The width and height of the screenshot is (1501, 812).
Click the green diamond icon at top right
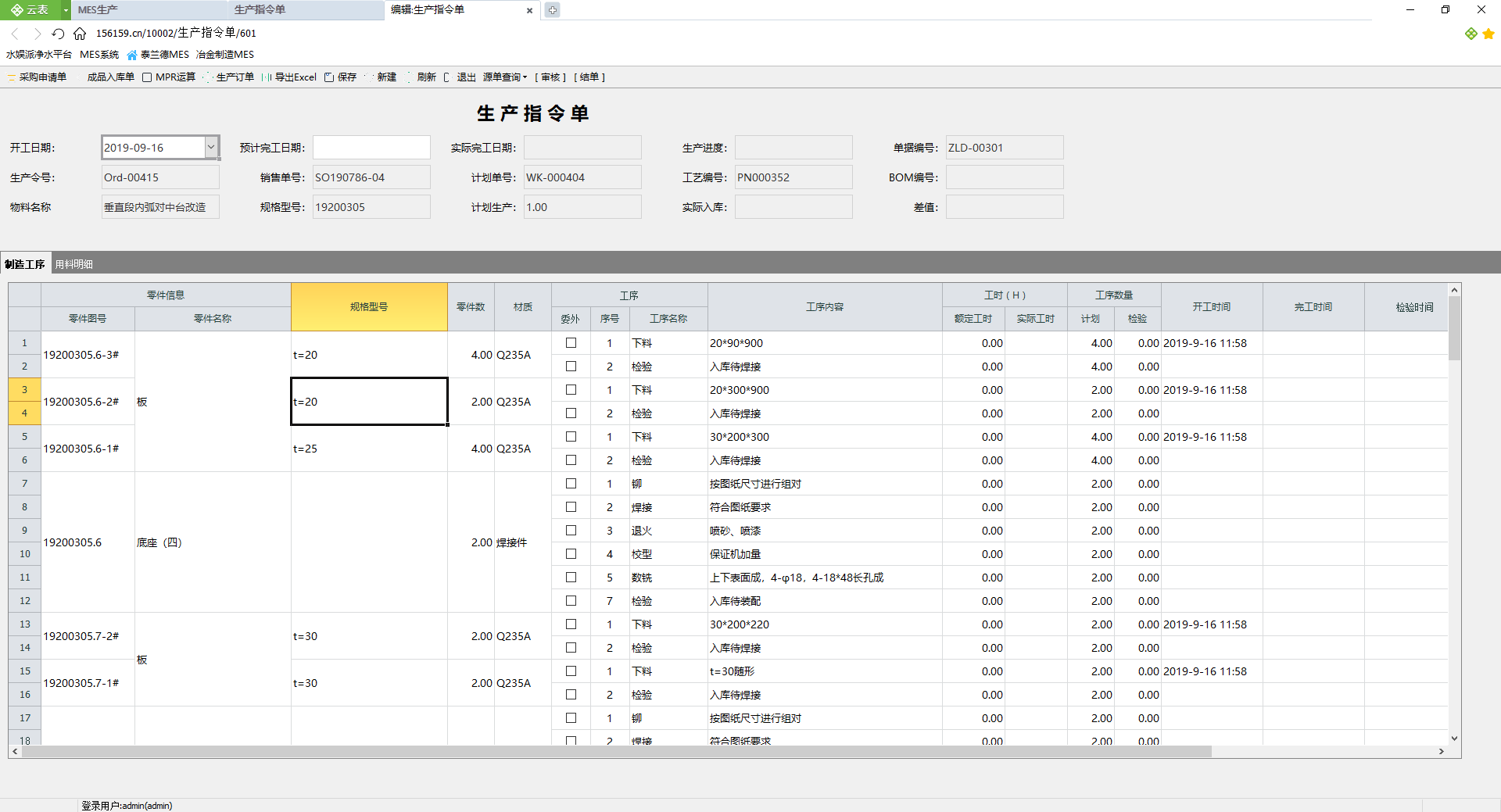[x=1471, y=34]
